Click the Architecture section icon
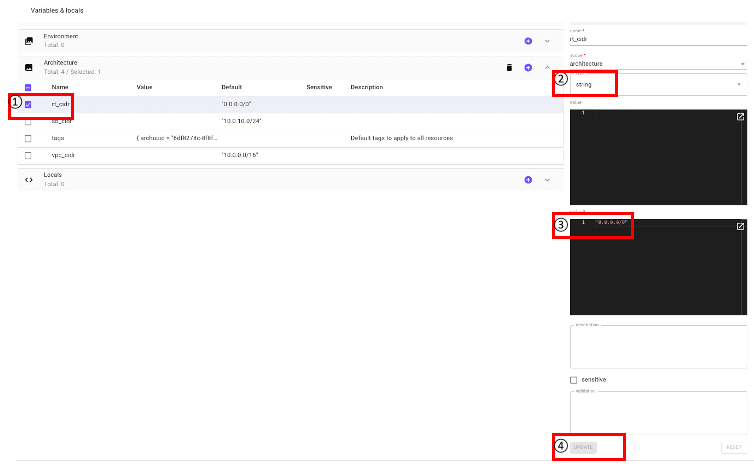754x467 pixels. pyautogui.click(x=29, y=67)
